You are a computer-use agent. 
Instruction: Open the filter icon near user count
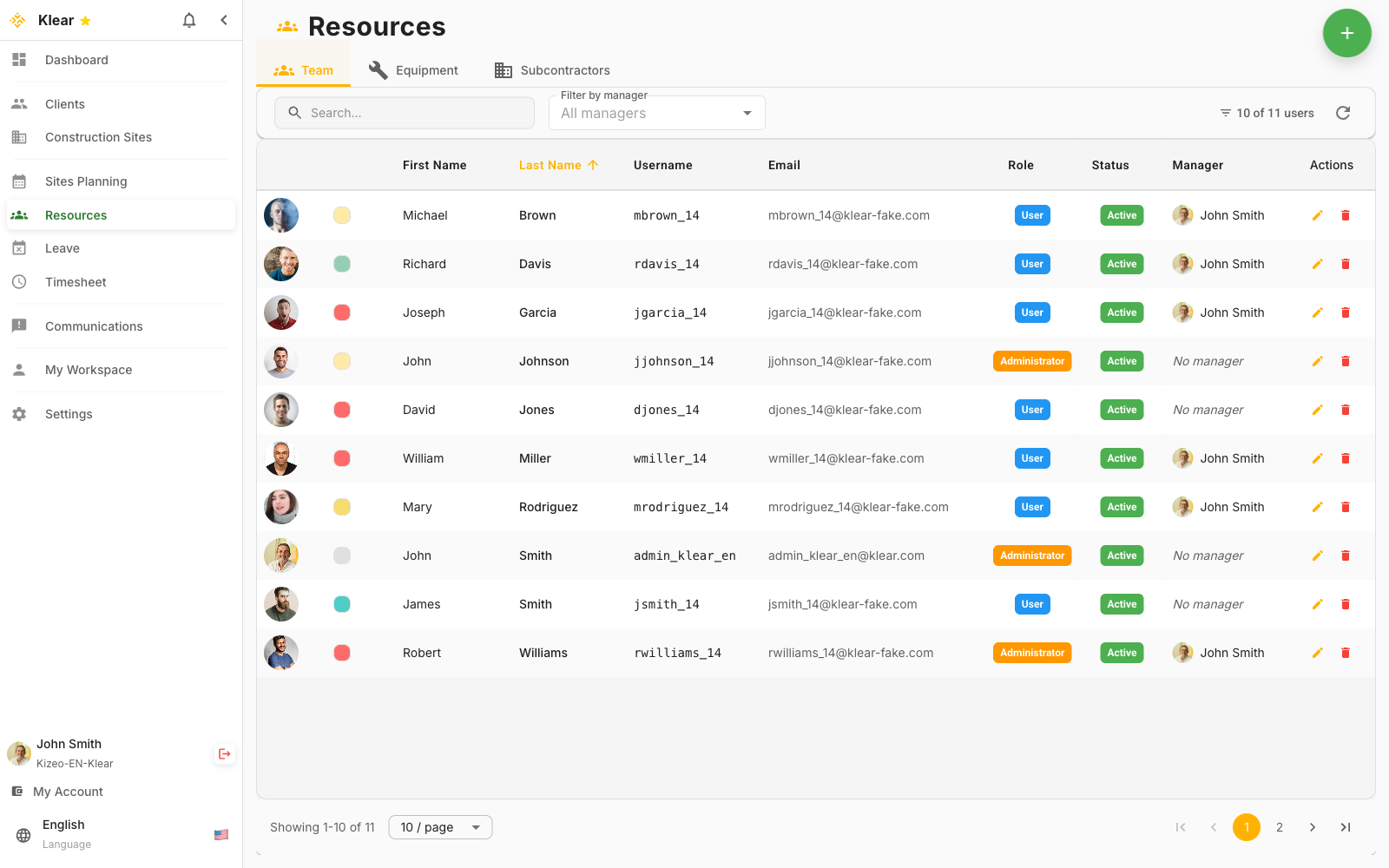[x=1224, y=113]
